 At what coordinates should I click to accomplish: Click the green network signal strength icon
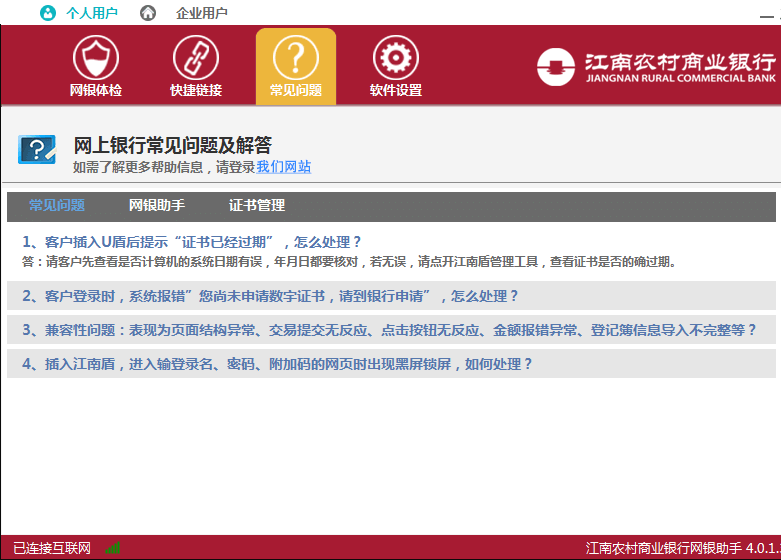click(113, 548)
